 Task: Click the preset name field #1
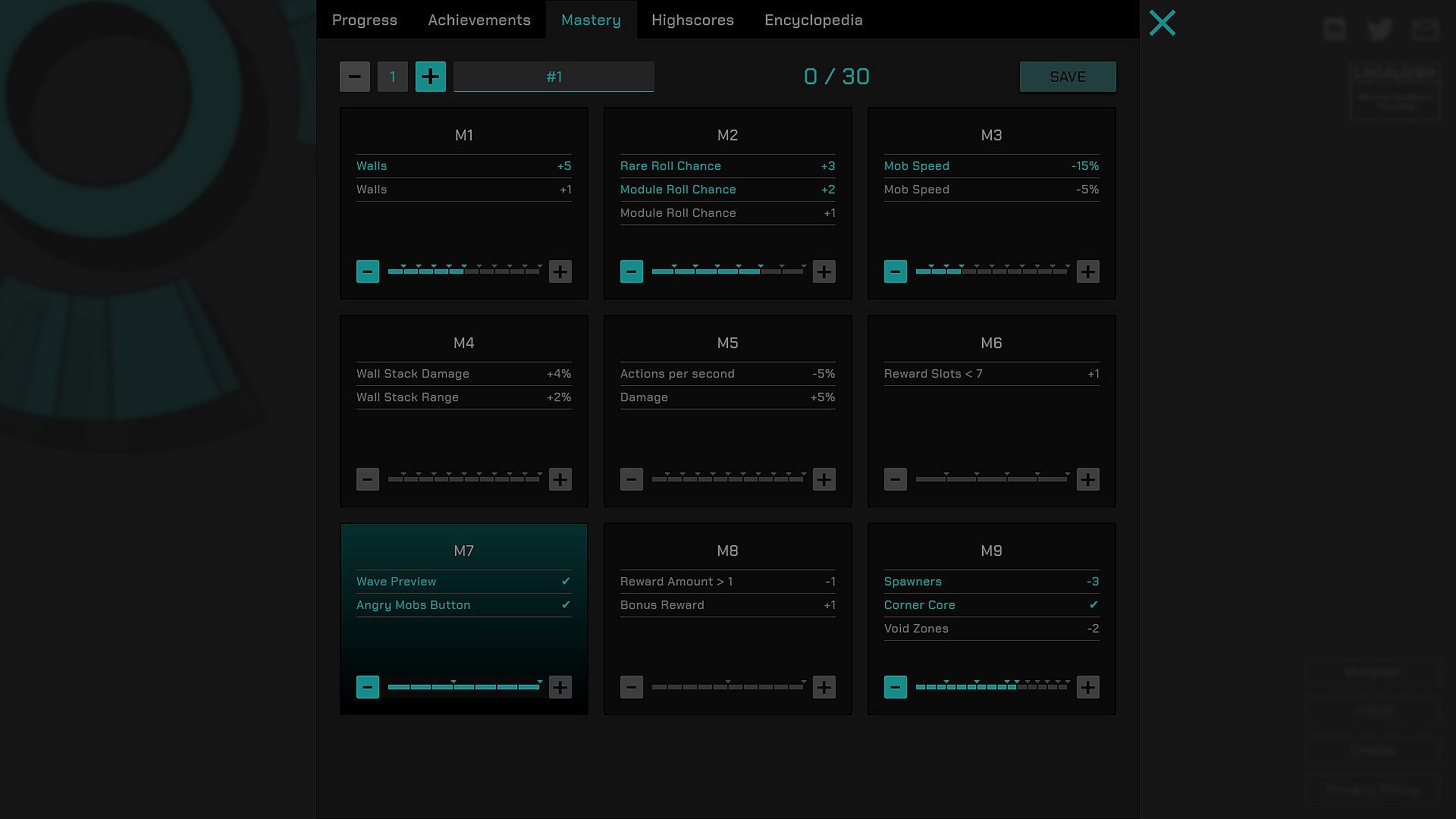click(x=554, y=77)
